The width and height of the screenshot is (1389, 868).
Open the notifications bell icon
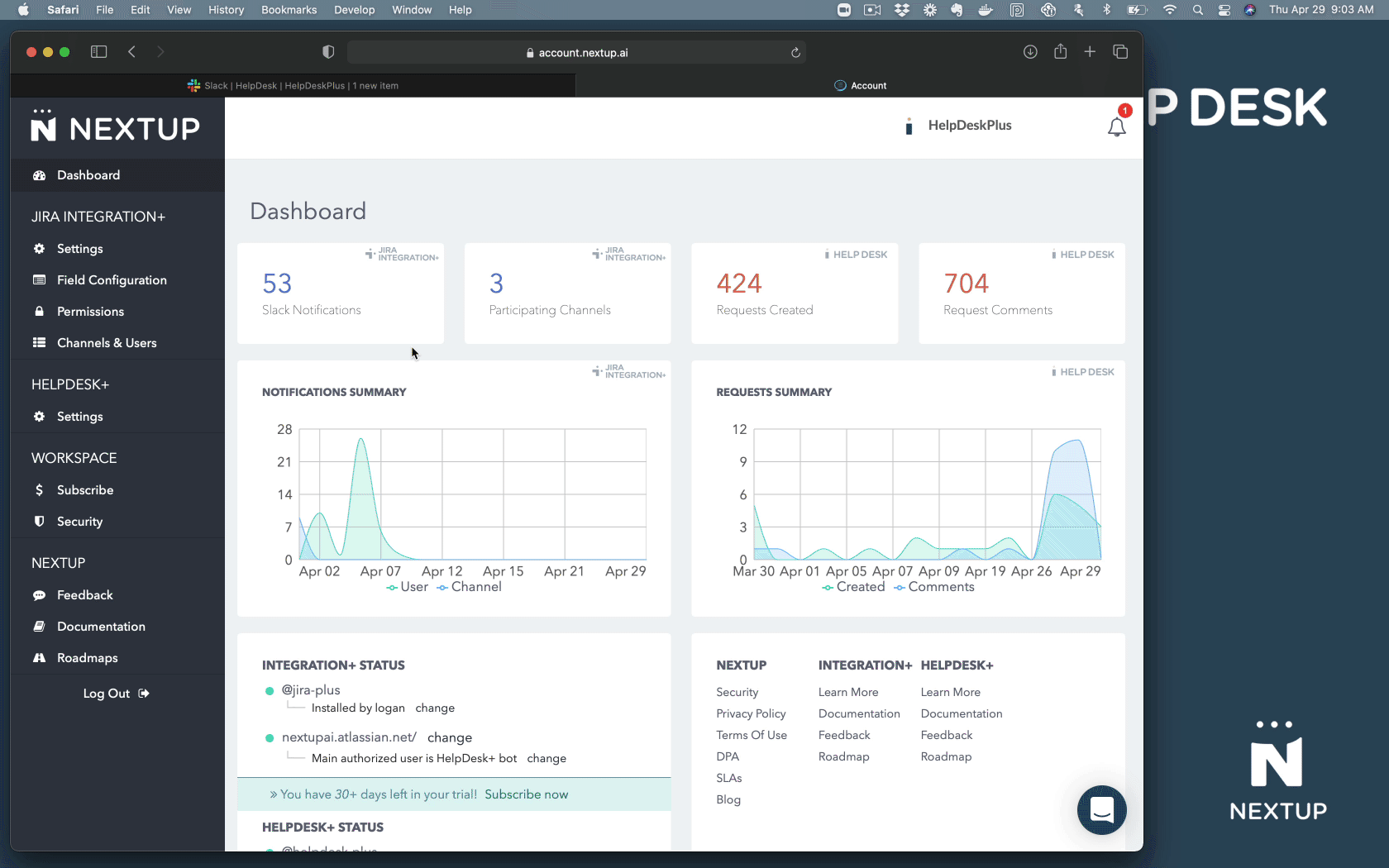[1116, 126]
